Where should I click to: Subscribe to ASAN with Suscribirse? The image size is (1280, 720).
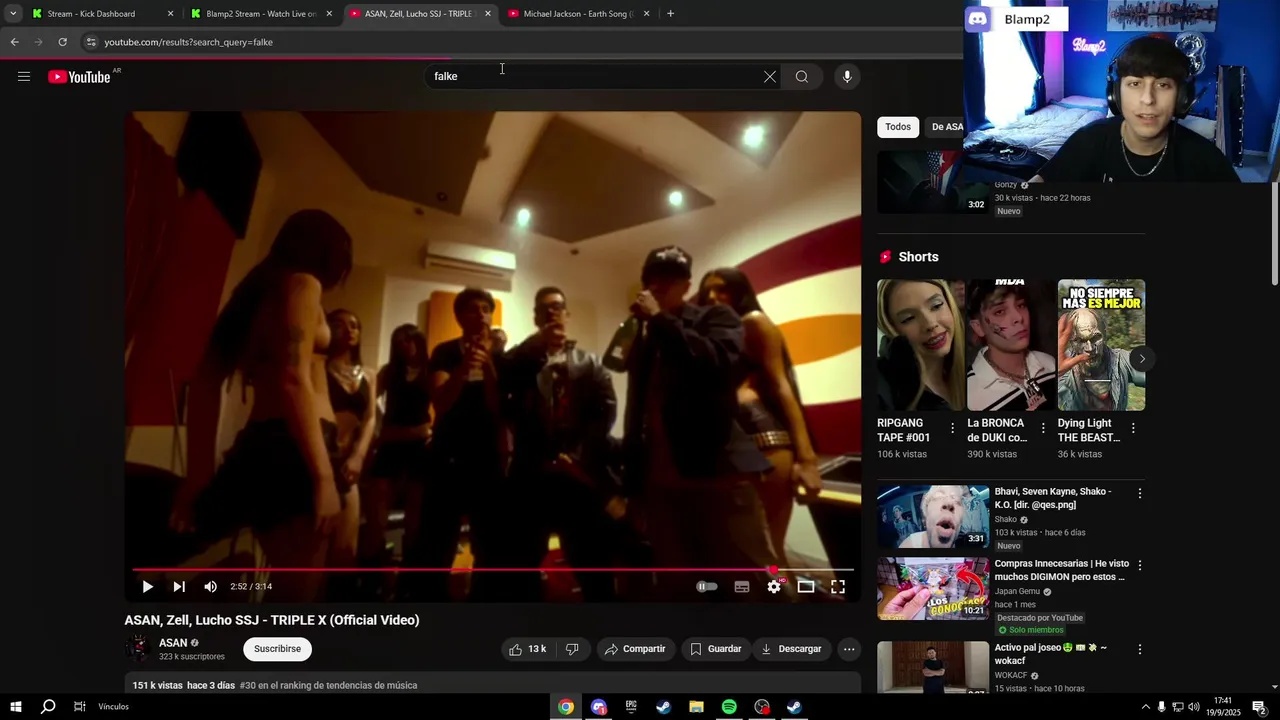pyautogui.click(x=277, y=649)
